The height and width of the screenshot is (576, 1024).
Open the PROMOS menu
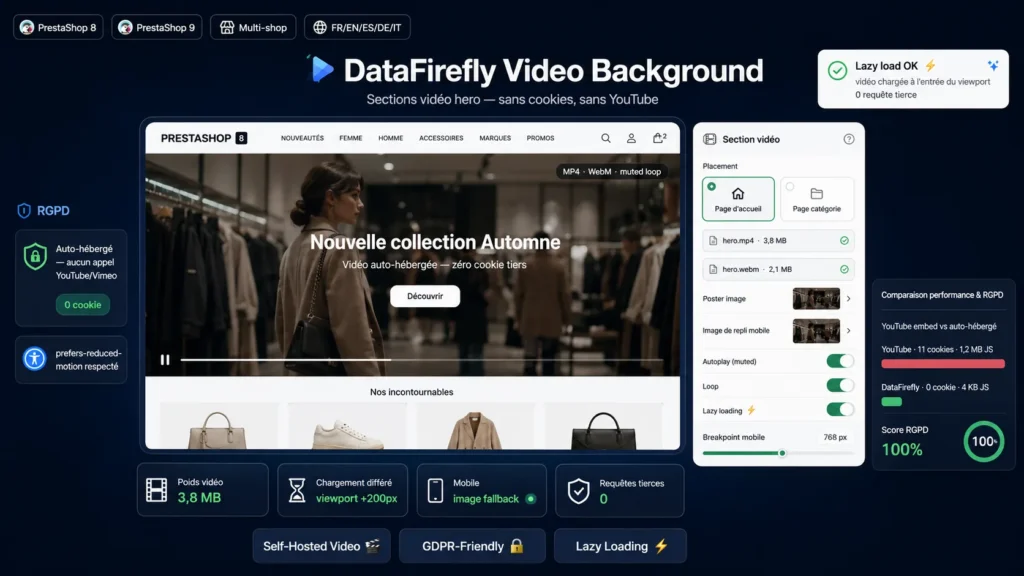coord(541,138)
